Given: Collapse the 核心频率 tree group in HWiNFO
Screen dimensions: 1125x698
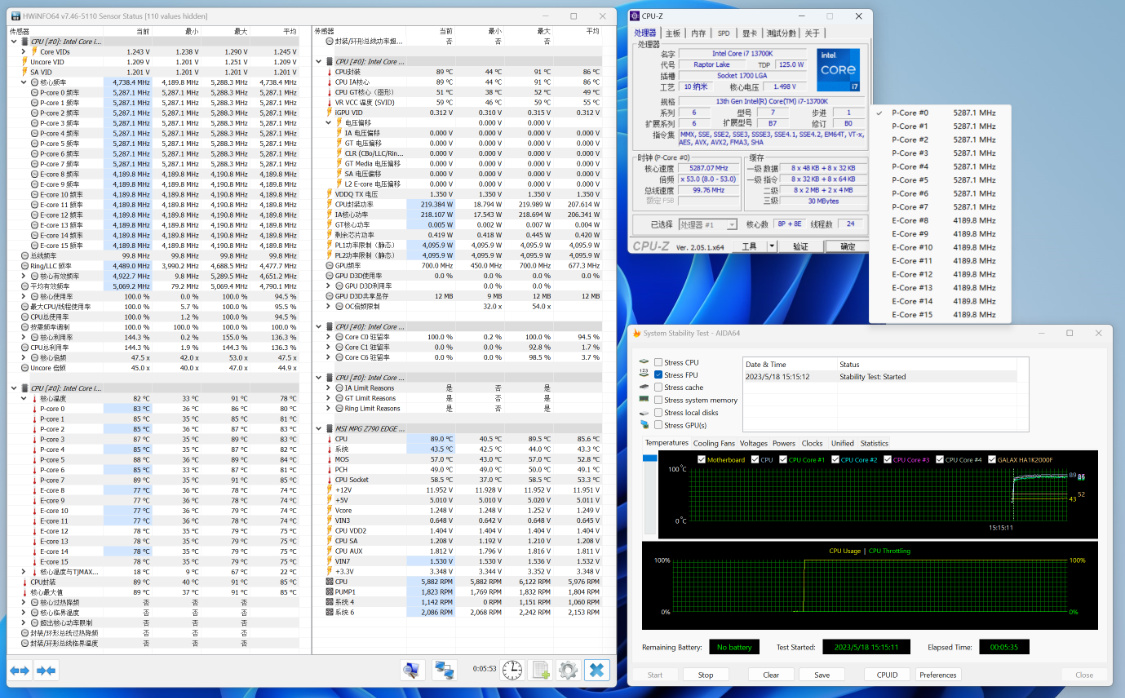Looking at the screenshot, I should click(x=24, y=82).
